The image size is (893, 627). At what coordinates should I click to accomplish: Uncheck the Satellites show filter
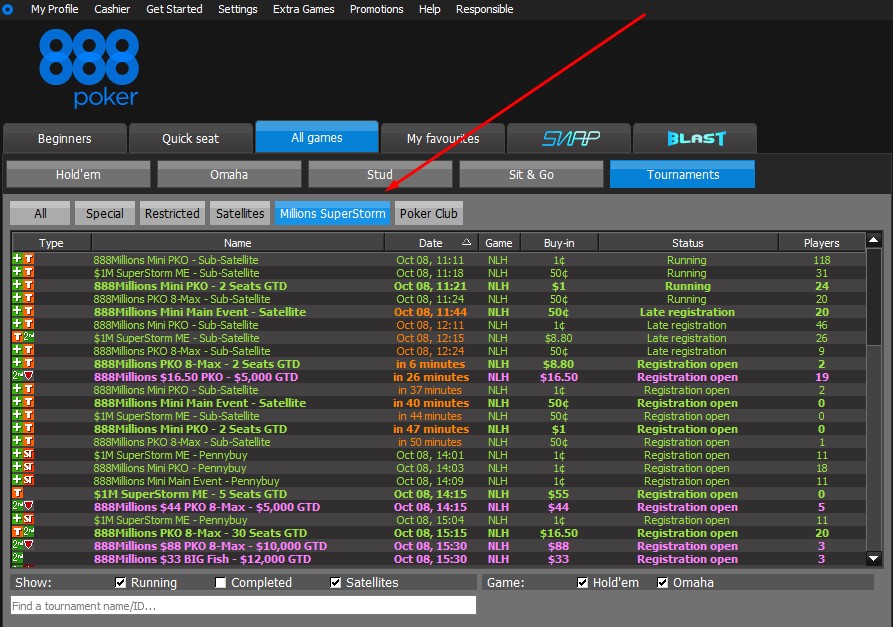tap(335, 582)
